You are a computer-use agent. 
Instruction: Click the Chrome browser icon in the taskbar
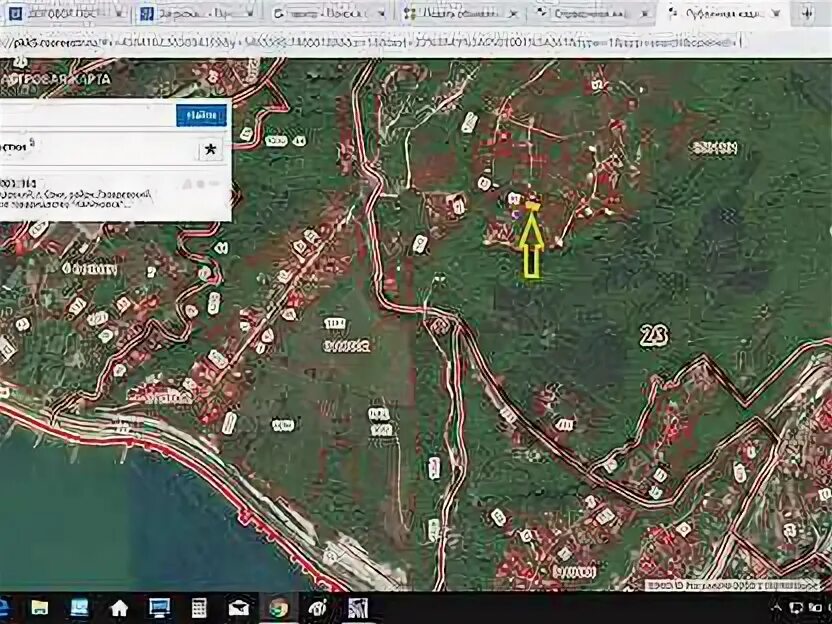click(x=278, y=608)
